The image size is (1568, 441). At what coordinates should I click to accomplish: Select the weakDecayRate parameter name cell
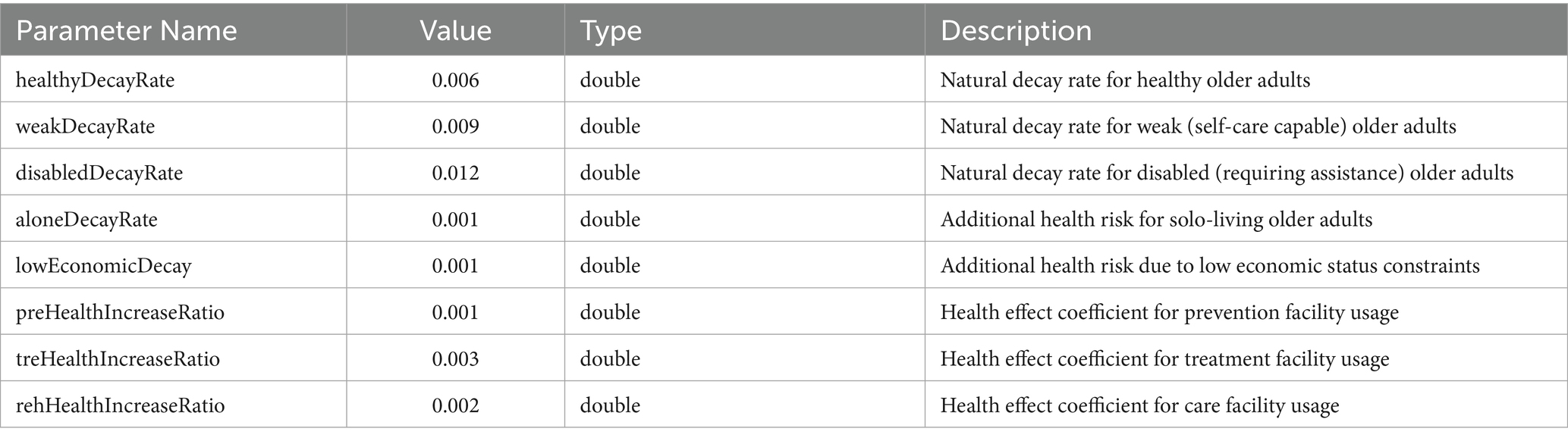85,126
